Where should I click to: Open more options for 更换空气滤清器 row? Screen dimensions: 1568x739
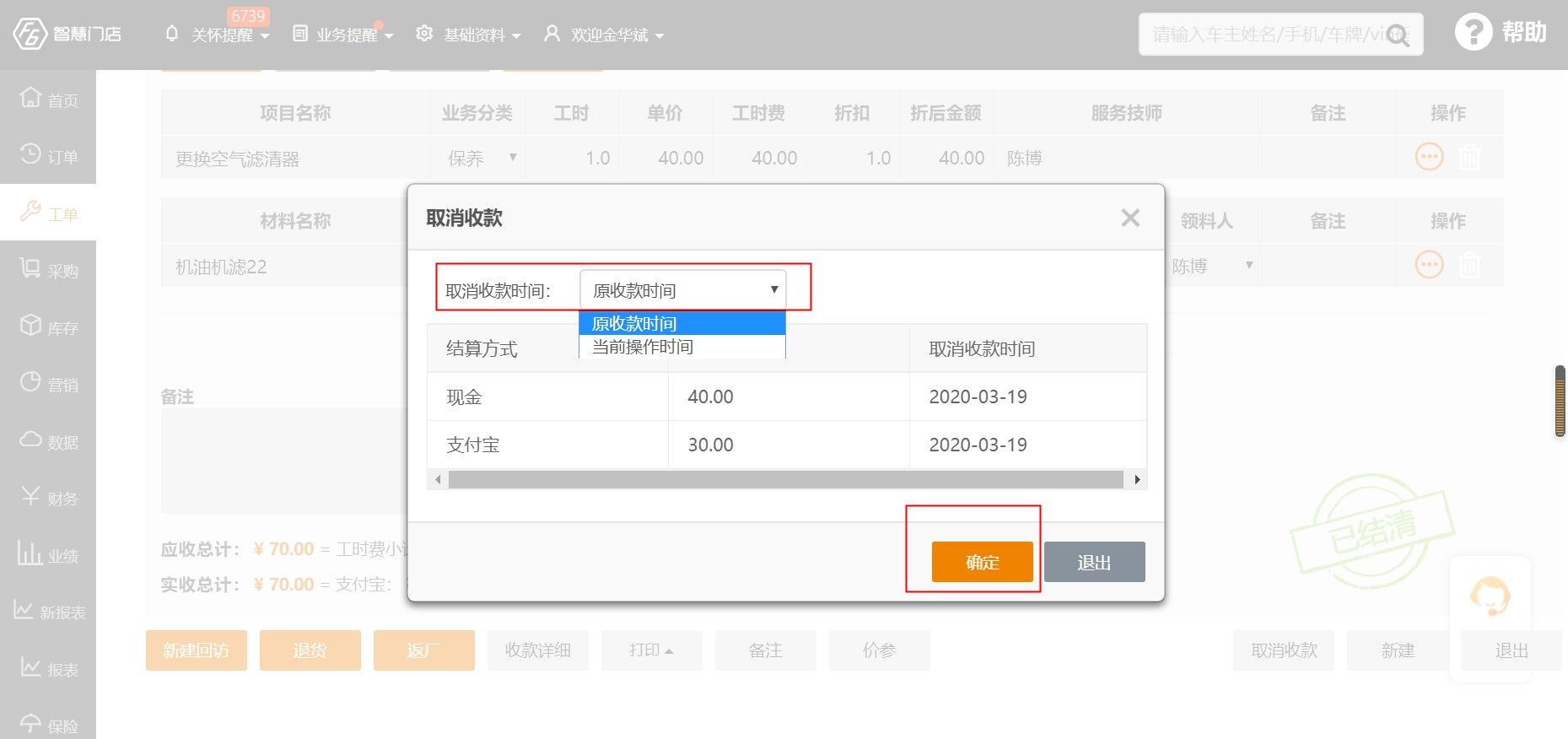(1429, 157)
